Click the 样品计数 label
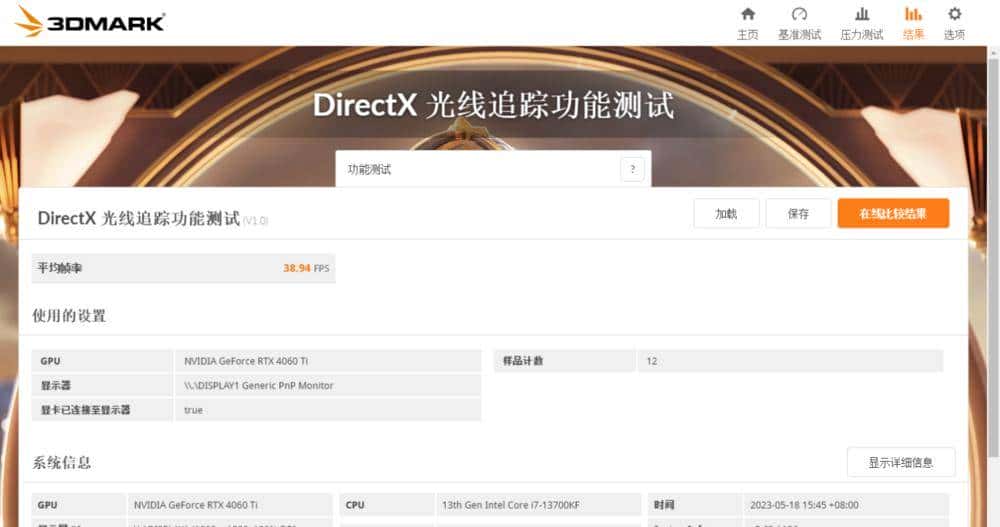The width and height of the screenshot is (1000, 527). pos(522,361)
